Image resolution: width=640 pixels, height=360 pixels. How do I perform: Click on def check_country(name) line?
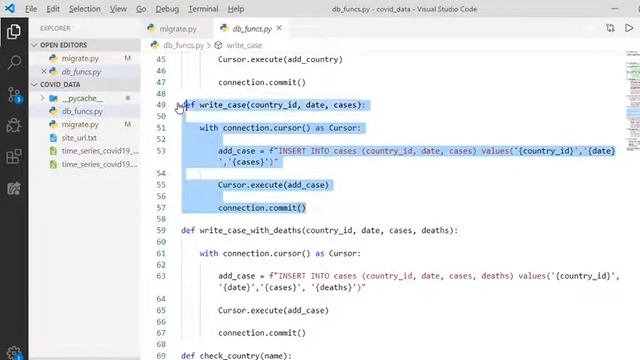coord(236,356)
